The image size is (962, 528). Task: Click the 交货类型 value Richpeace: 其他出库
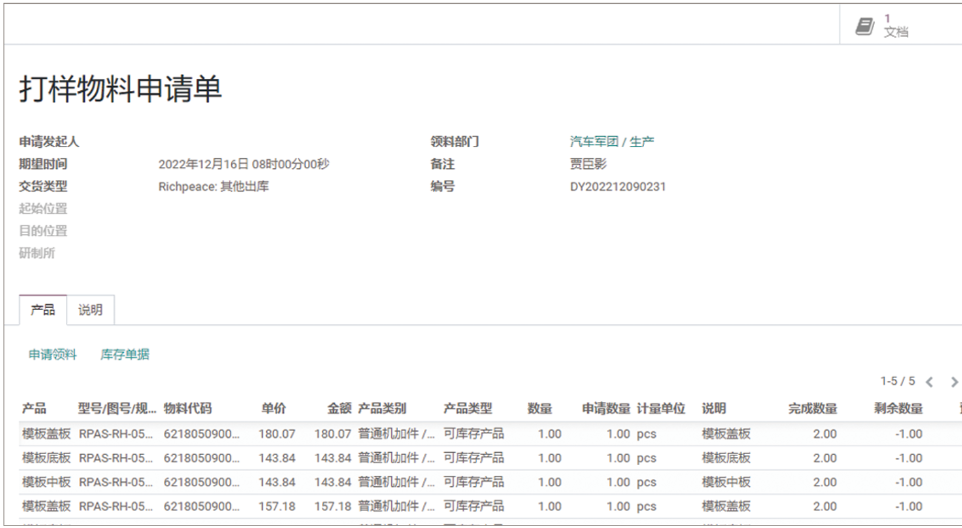point(213,186)
